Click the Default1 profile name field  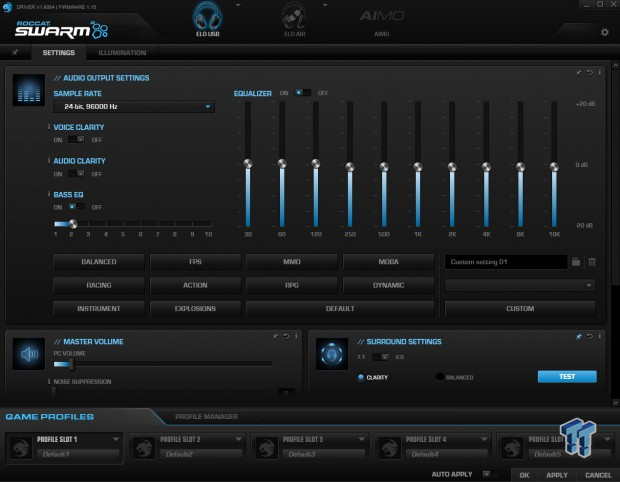[78, 454]
